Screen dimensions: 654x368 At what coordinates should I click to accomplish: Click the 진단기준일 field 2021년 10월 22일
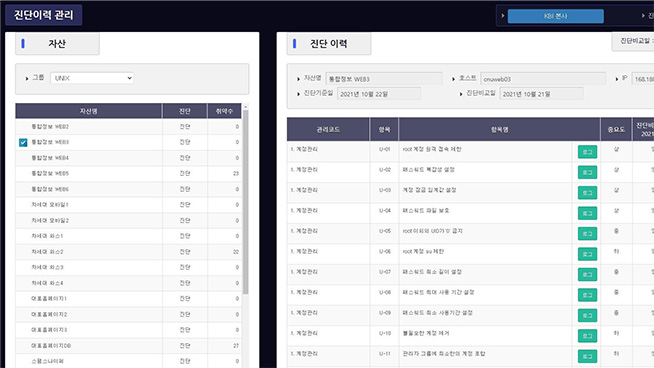pos(379,94)
